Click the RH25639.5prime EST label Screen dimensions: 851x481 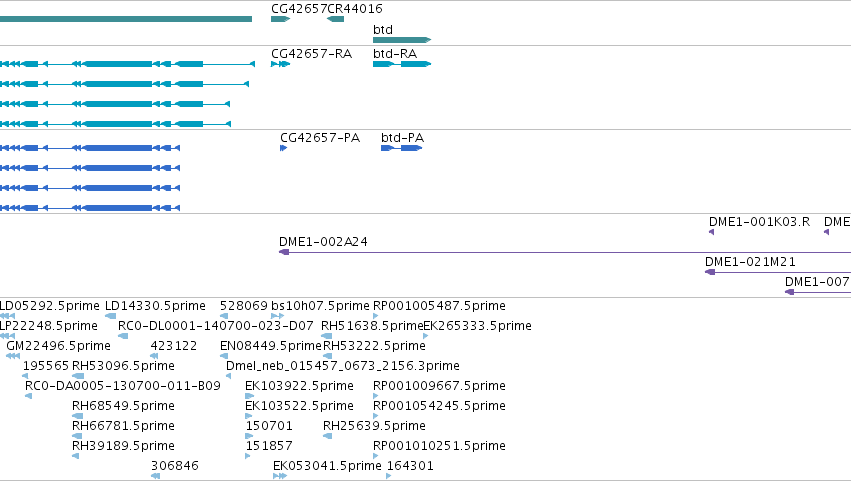click(x=374, y=427)
